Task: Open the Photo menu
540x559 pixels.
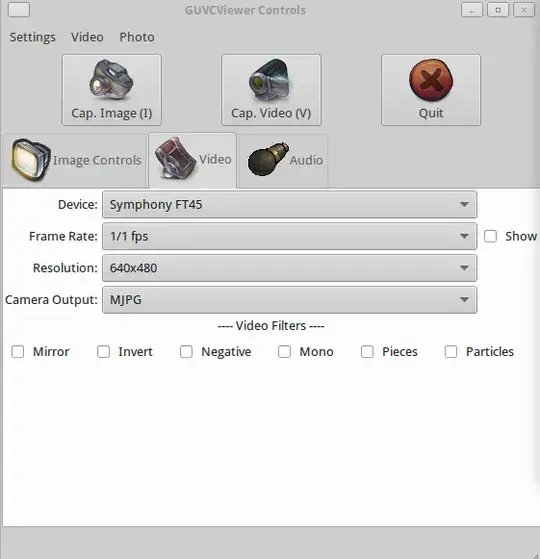Action: pyautogui.click(x=137, y=37)
